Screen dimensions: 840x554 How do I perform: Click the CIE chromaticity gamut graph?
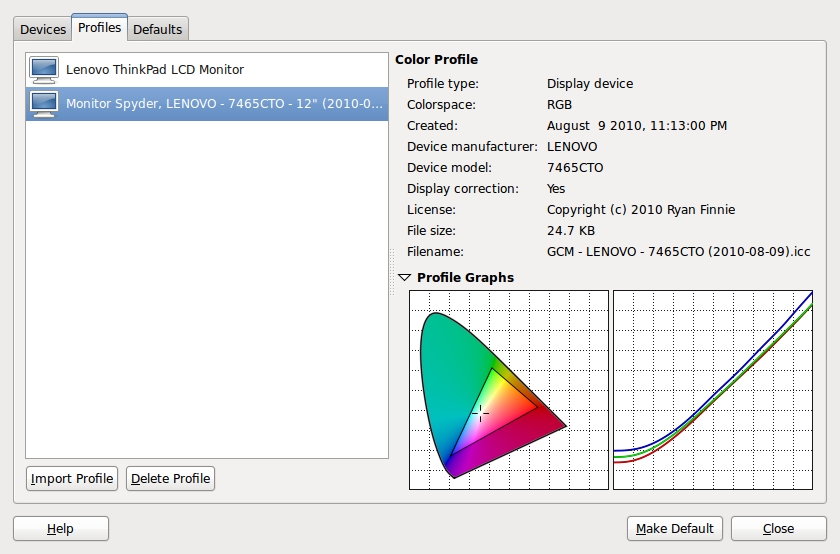pos(509,390)
